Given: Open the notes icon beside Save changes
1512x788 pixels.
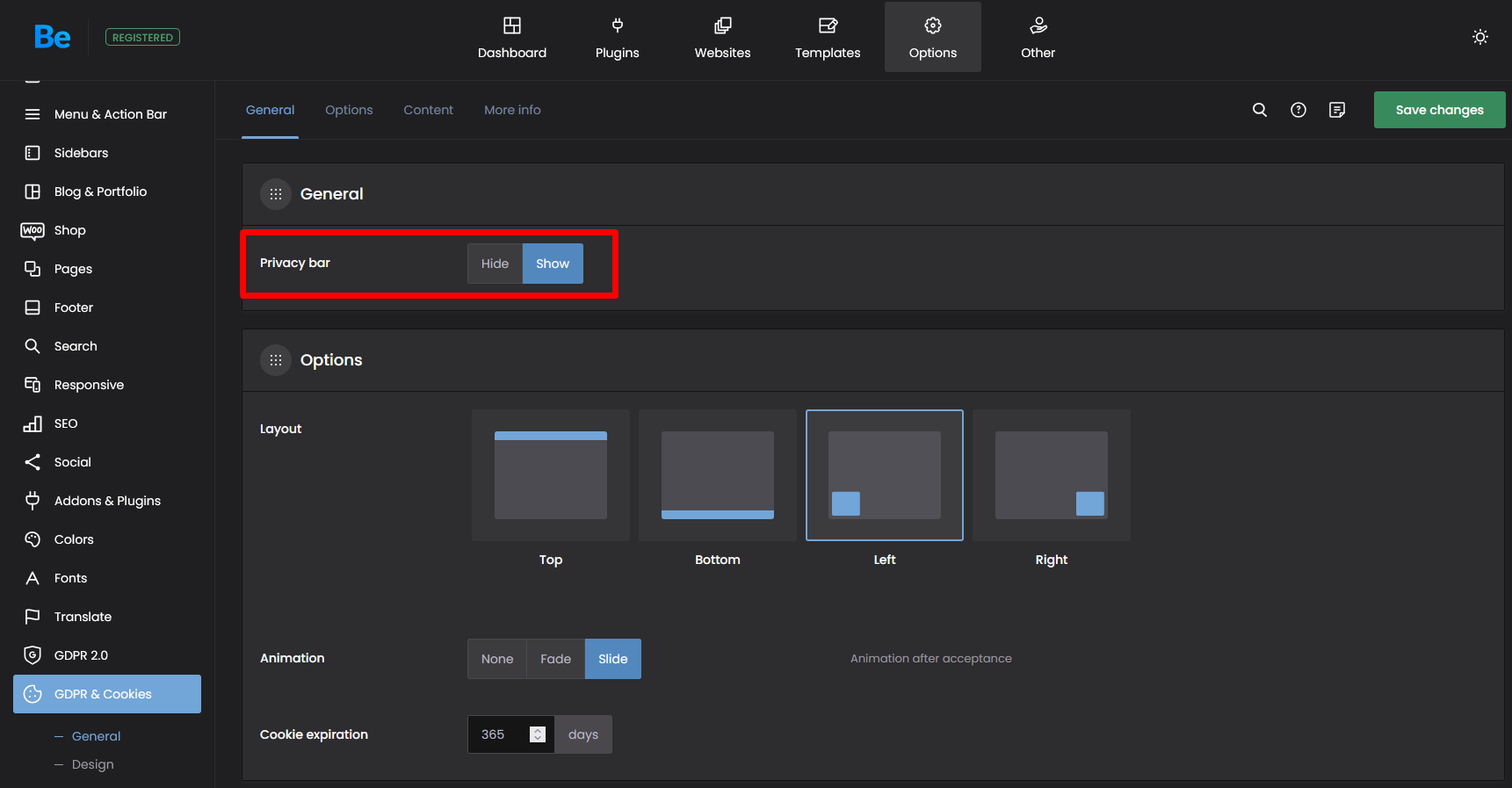Looking at the screenshot, I should point(1336,110).
